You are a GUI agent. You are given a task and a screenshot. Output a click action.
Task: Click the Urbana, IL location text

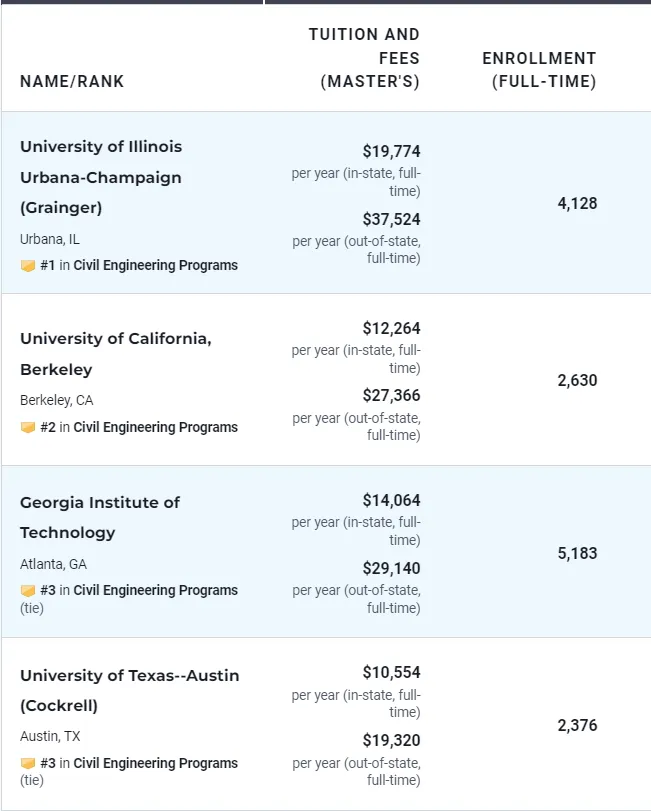pyautogui.click(x=51, y=240)
